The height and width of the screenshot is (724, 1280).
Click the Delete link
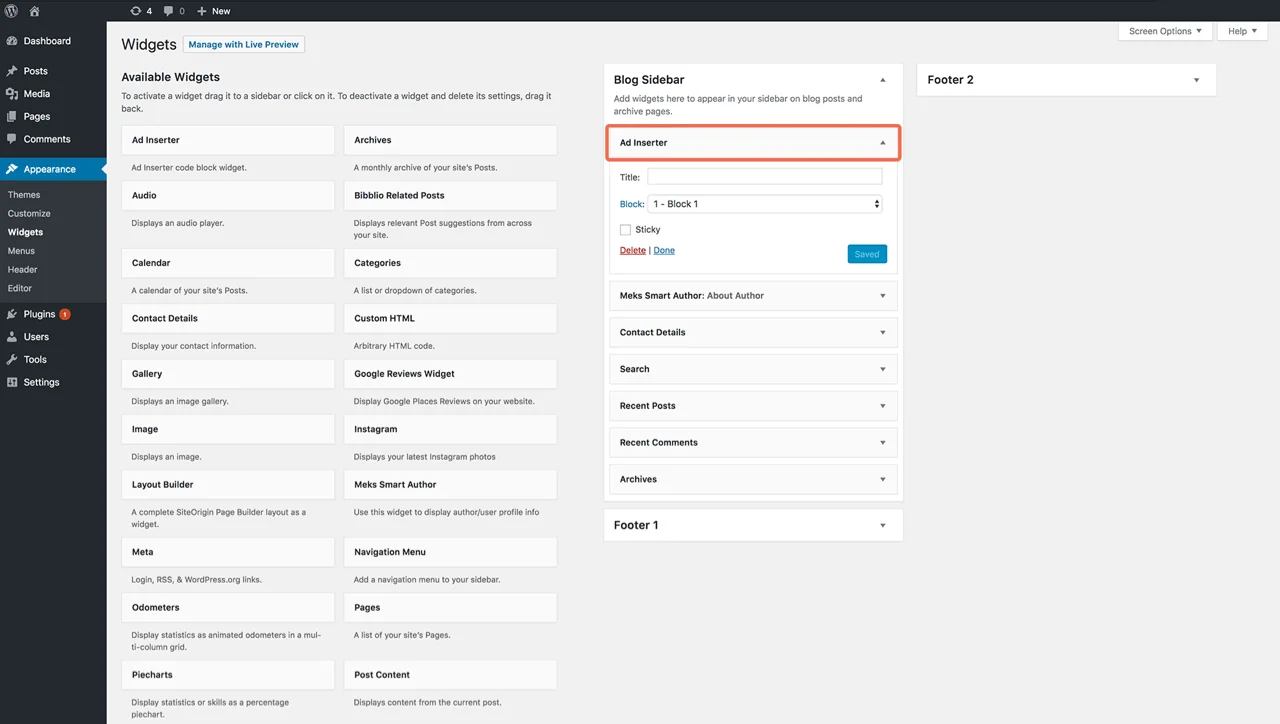coord(633,250)
